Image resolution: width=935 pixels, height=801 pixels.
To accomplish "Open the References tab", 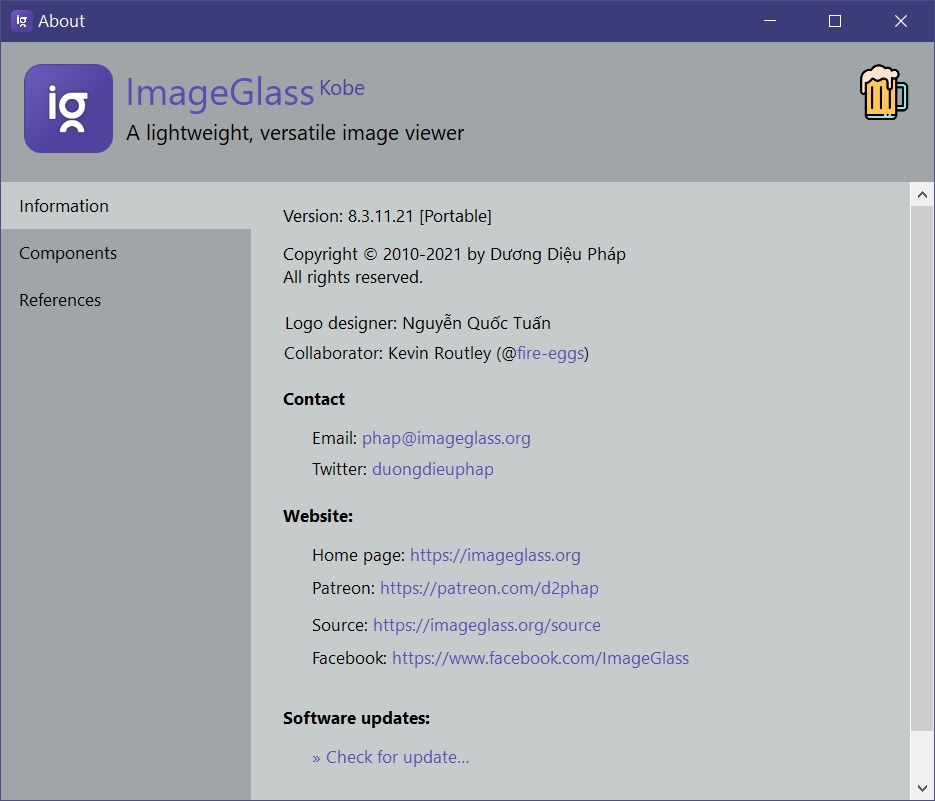I will click(x=126, y=300).
